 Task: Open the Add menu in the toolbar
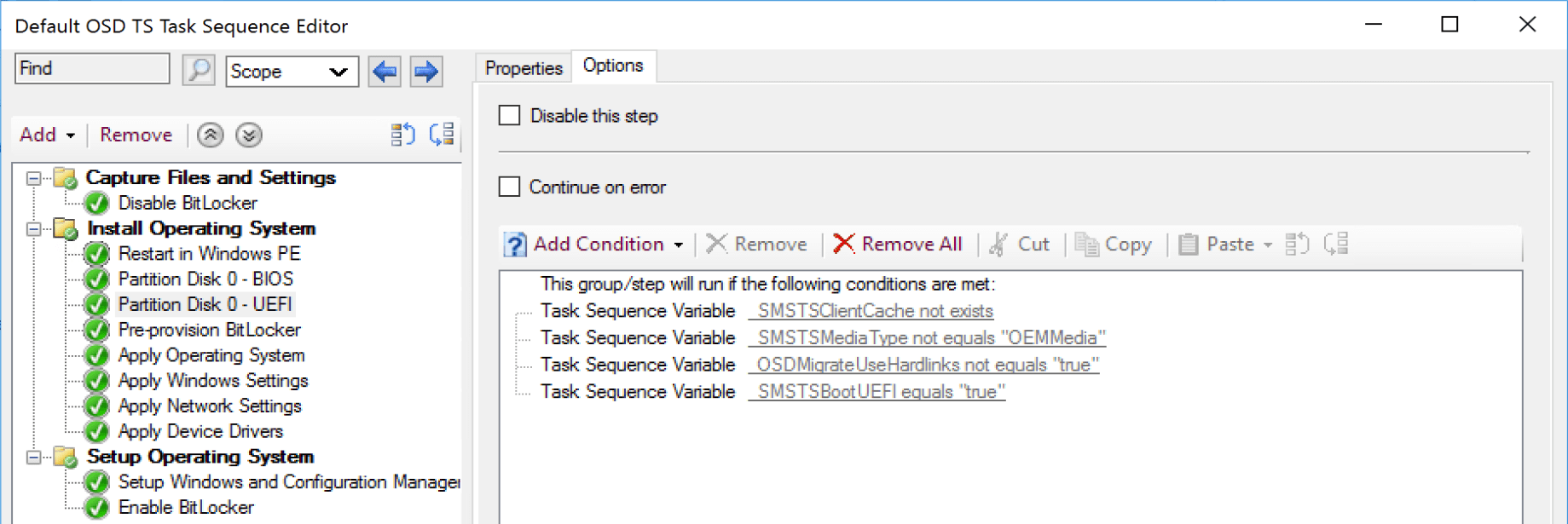(x=47, y=135)
